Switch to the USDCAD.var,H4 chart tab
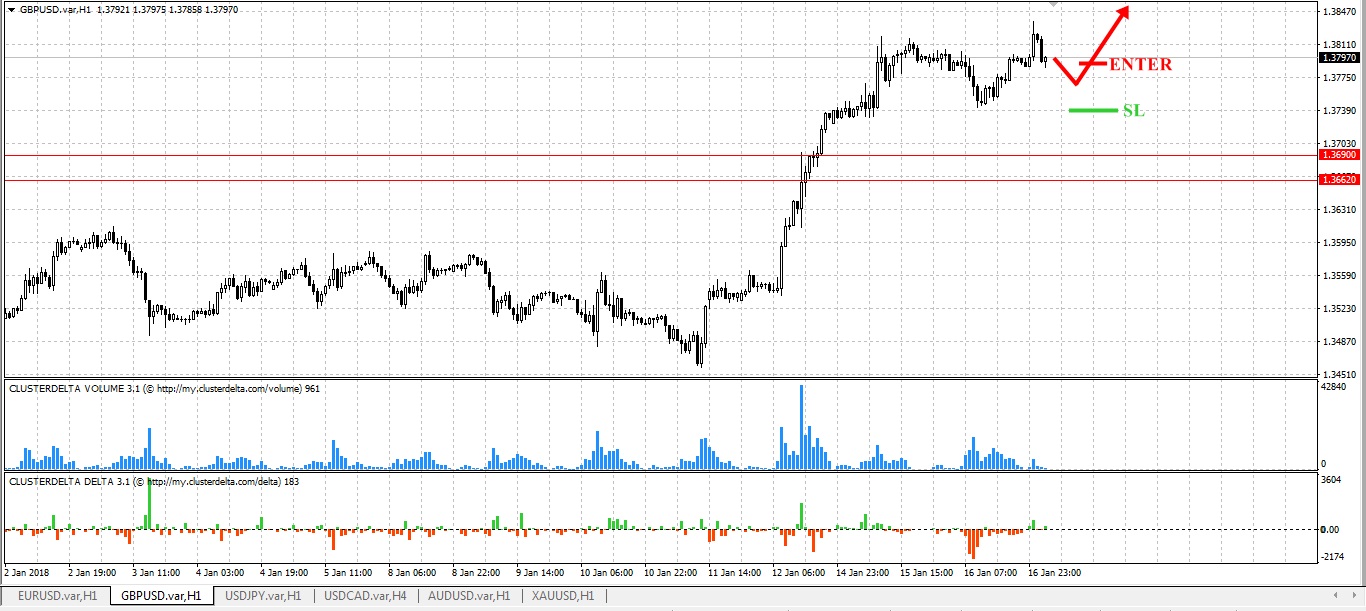The width and height of the screenshot is (1366, 611). [365, 596]
